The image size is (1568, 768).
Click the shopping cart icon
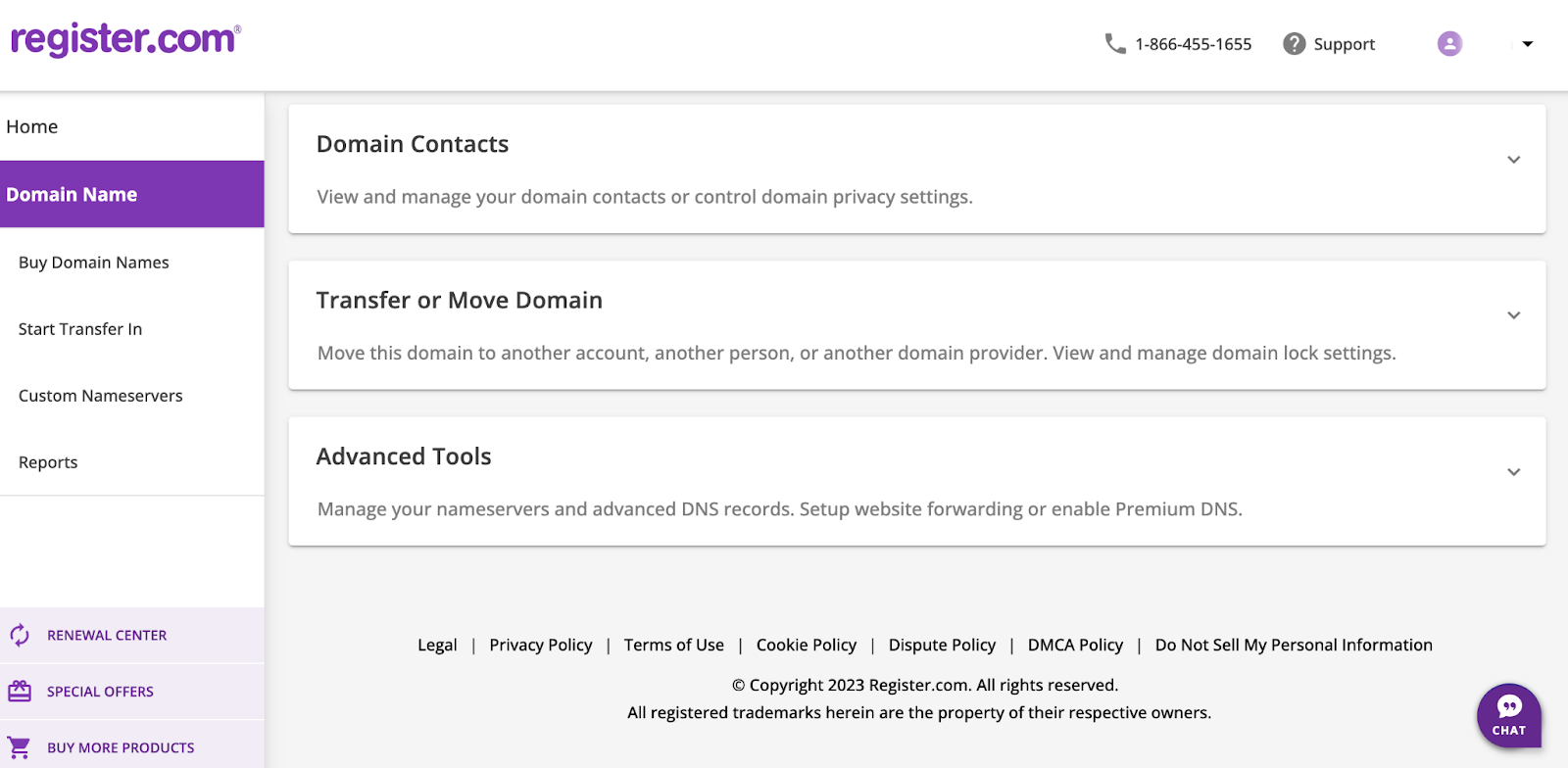coord(20,747)
